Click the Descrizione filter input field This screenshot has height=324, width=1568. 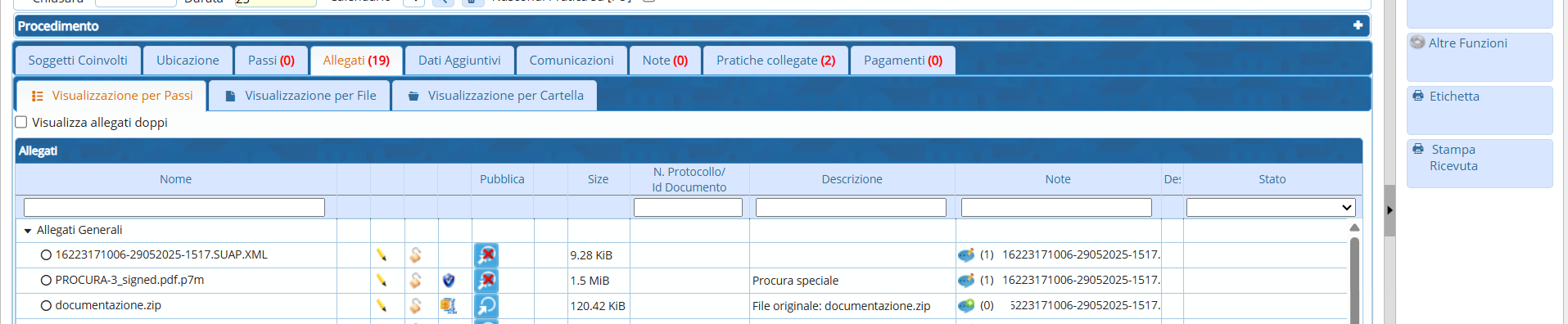(x=851, y=208)
